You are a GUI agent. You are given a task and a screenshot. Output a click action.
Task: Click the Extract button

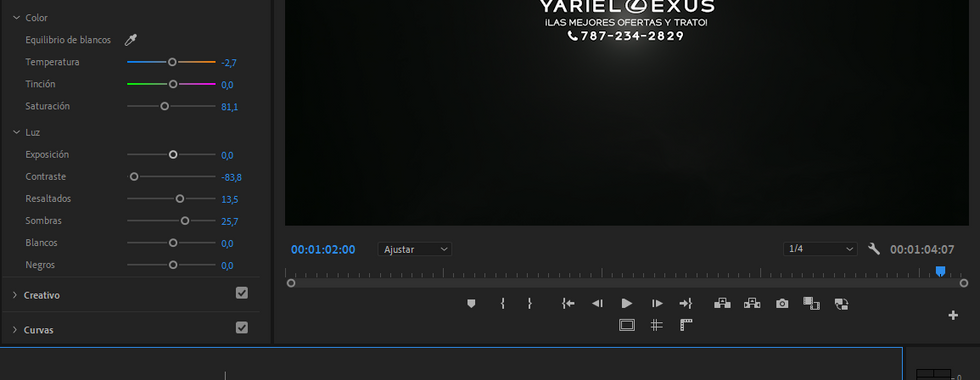pyautogui.click(x=752, y=304)
